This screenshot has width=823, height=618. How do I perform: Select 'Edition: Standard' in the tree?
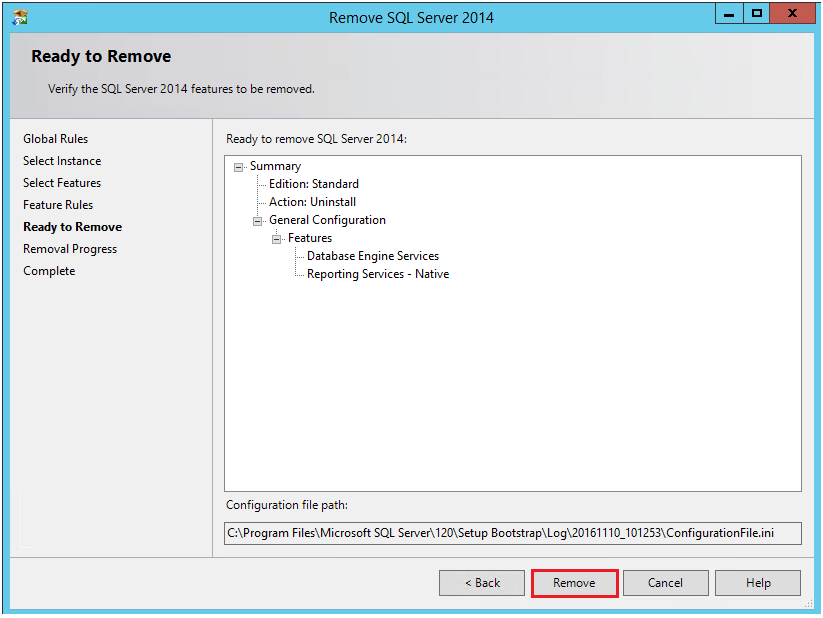pos(314,184)
